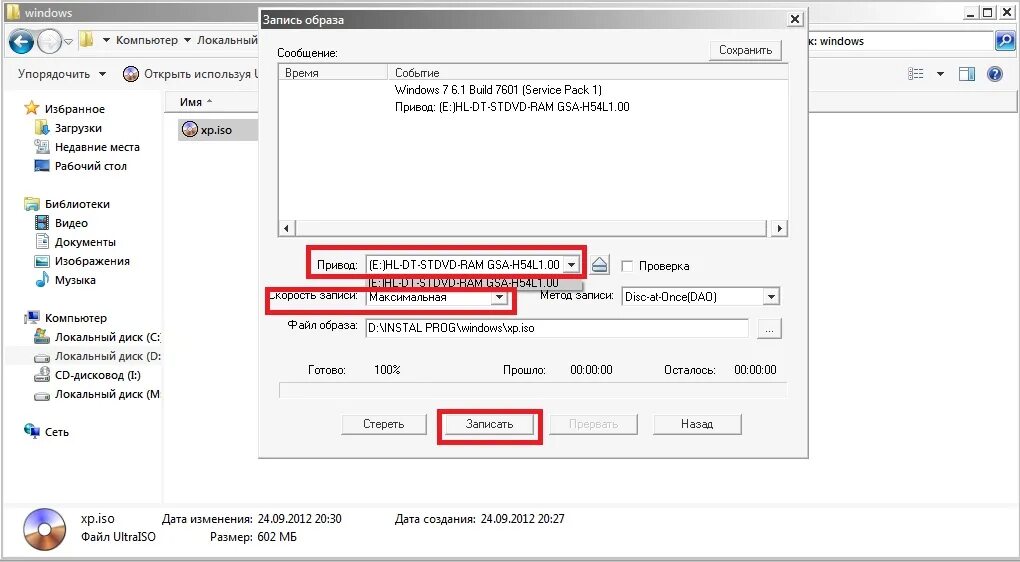The width and height of the screenshot is (1020, 562).
Task: Click the Стереть button
Action: pos(384,424)
